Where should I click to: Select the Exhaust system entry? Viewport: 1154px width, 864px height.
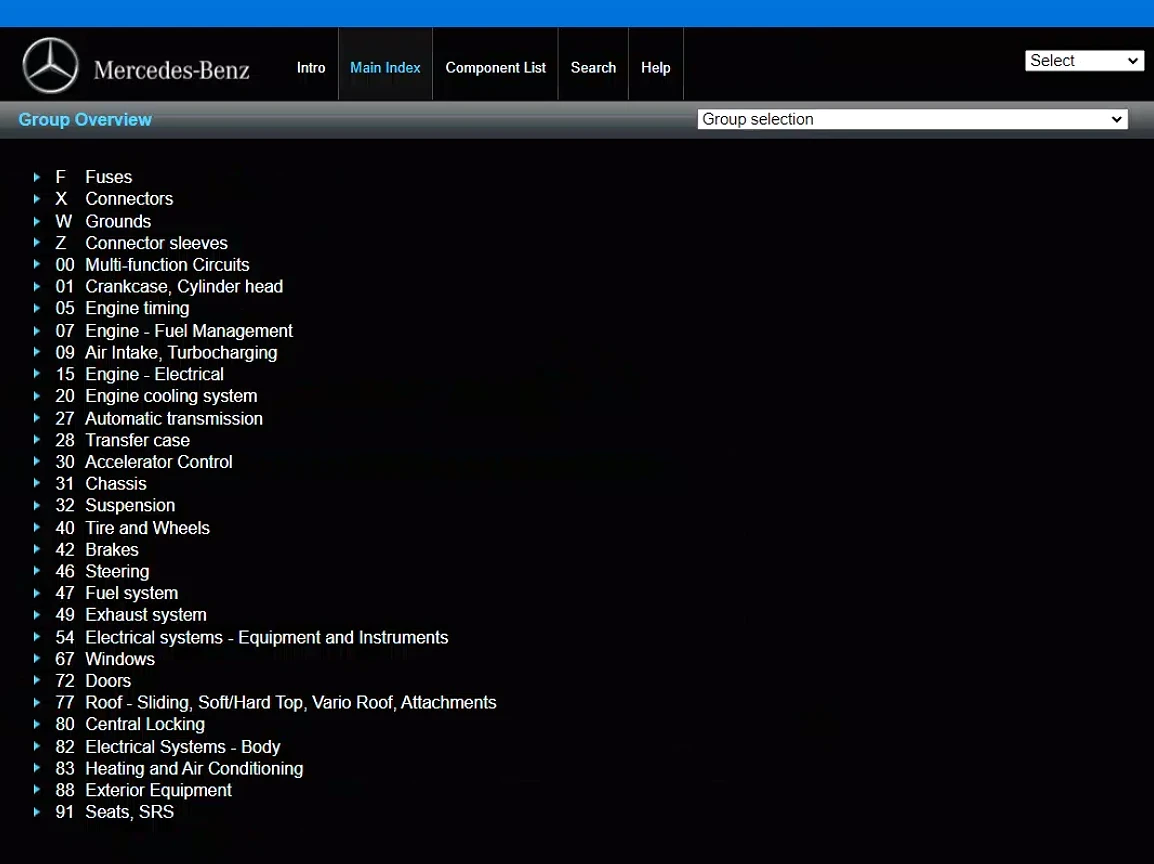[x=146, y=615]
